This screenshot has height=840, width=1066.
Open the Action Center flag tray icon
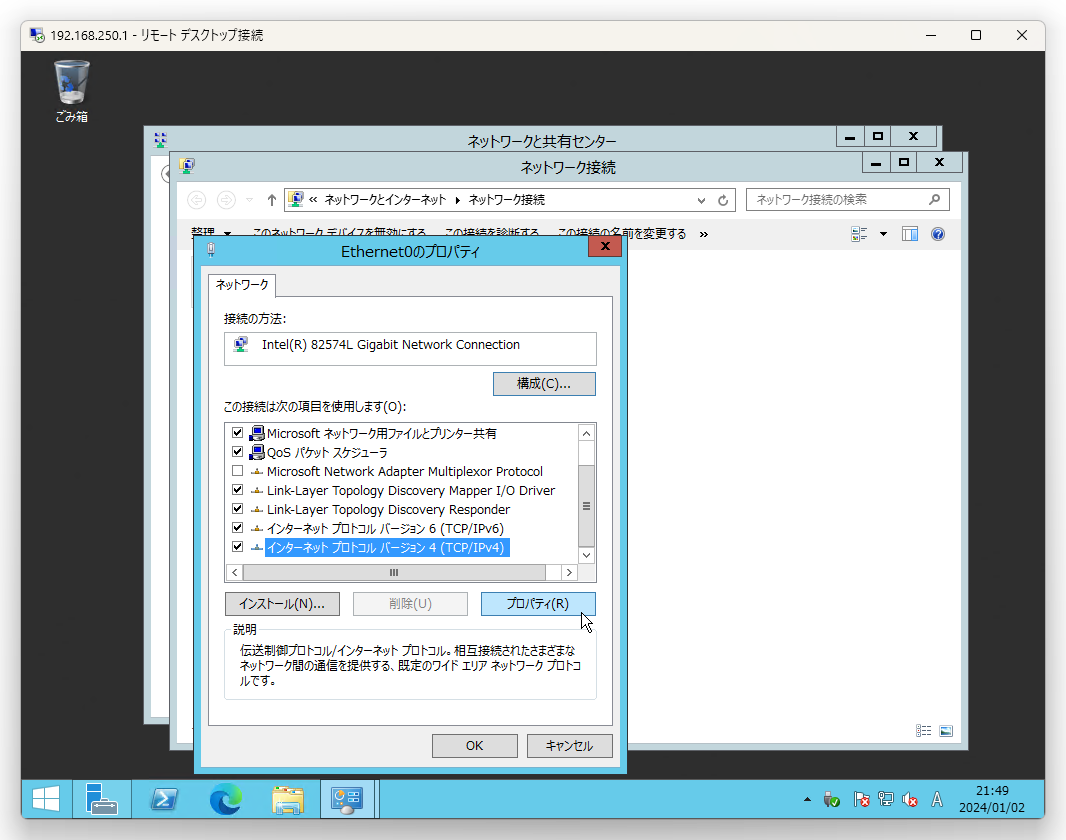861,800
